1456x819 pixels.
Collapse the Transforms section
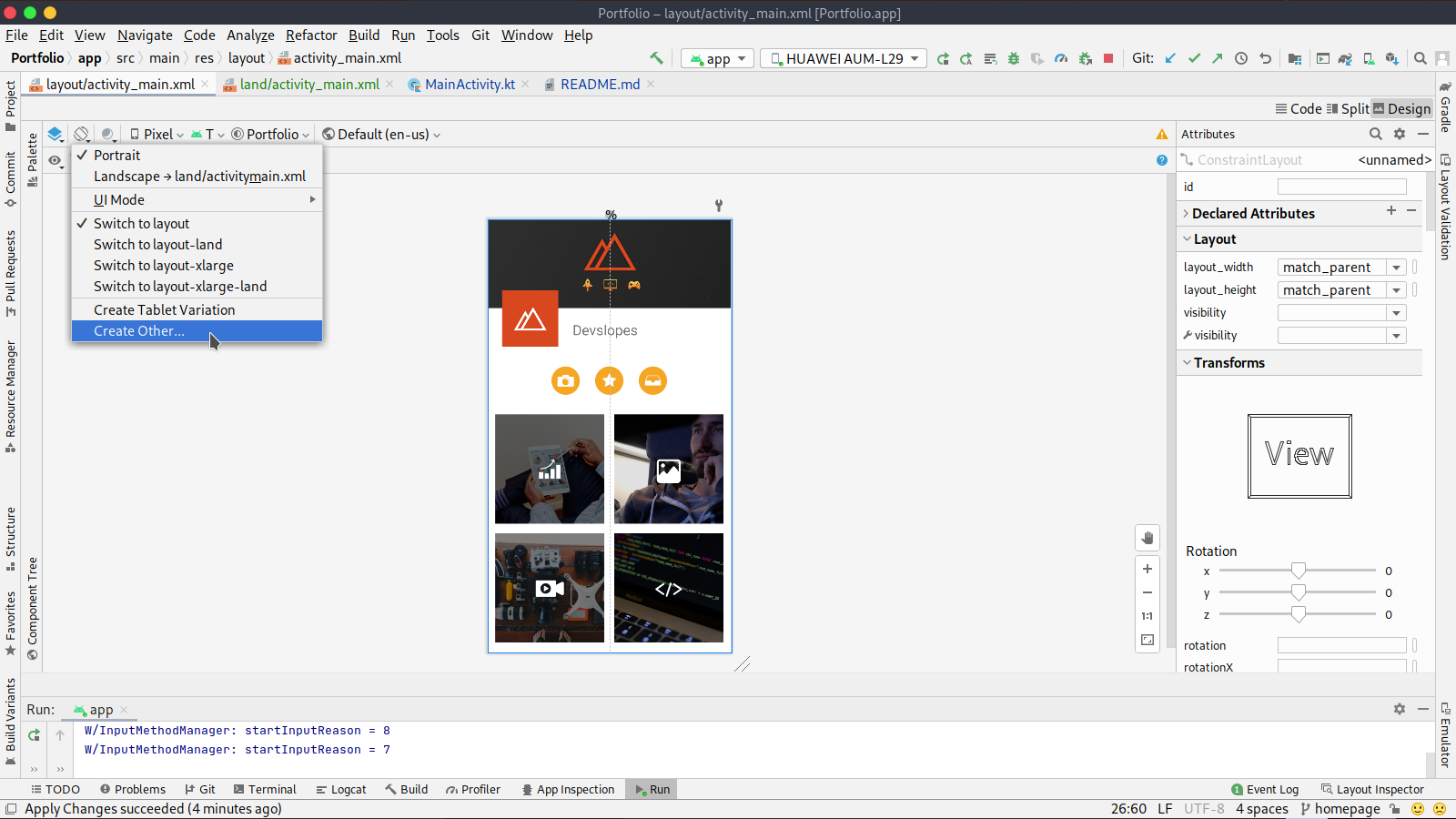(x=1188, y=362)
